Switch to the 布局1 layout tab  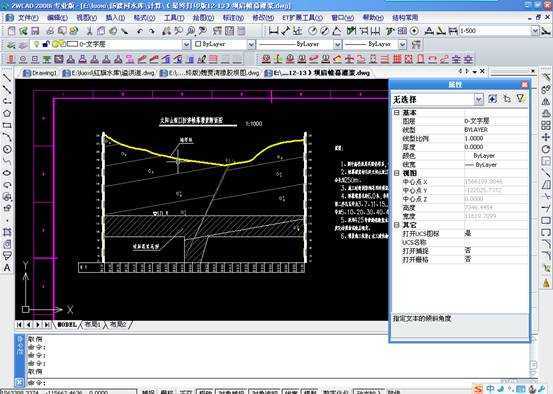pos(93,324)
